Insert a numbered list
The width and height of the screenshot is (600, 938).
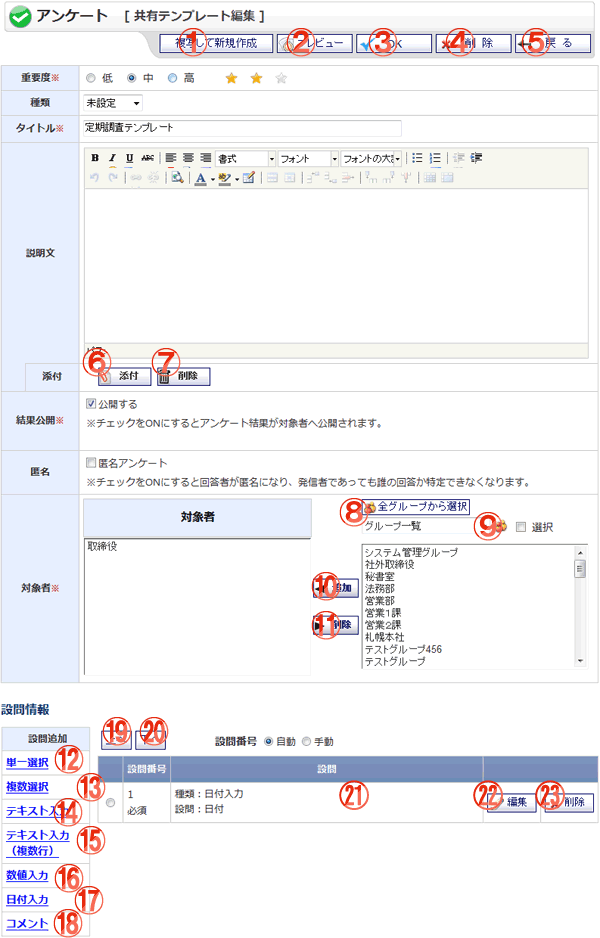coord(435,158)
